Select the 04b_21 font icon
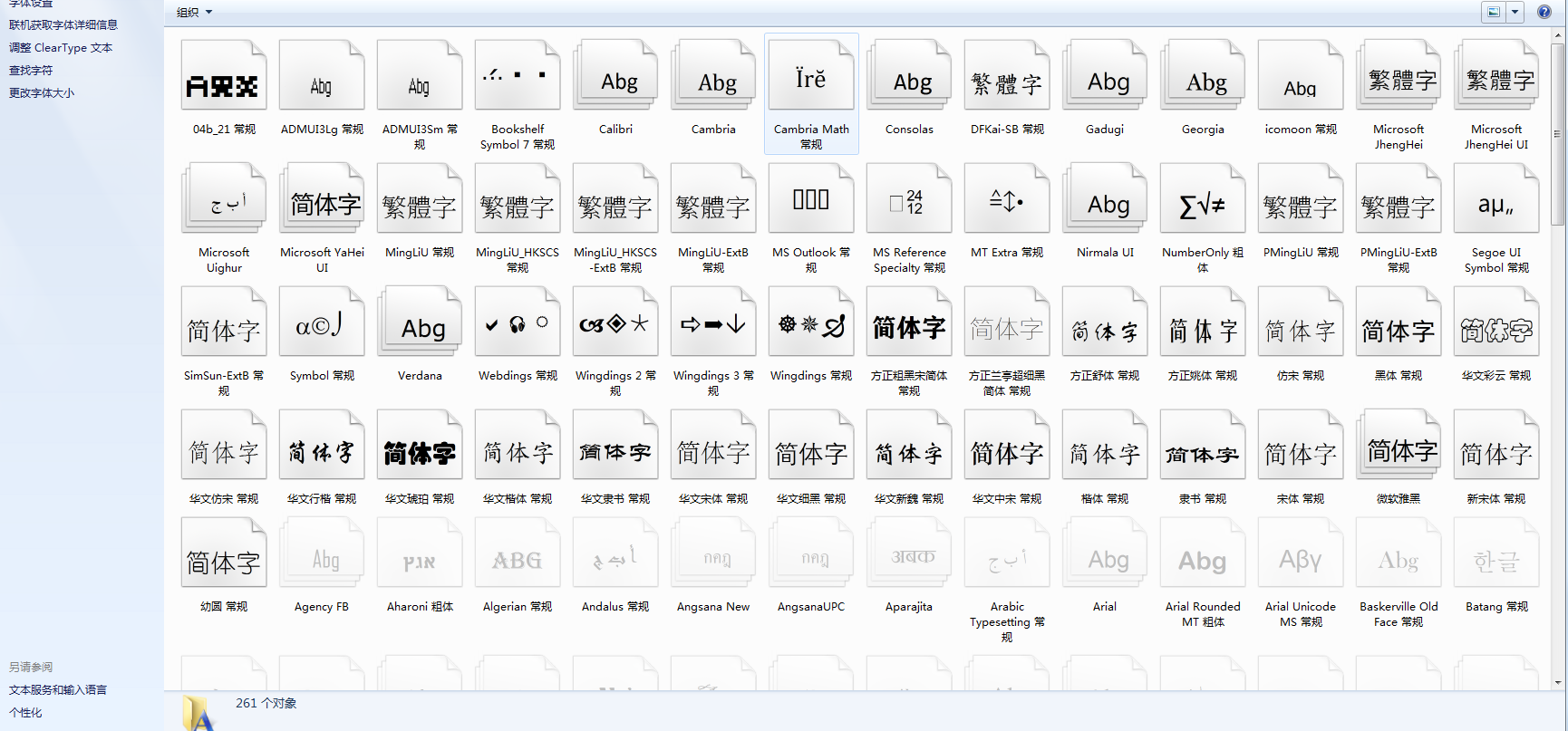This screenshot has width=1568, height=731. [224, 75]
